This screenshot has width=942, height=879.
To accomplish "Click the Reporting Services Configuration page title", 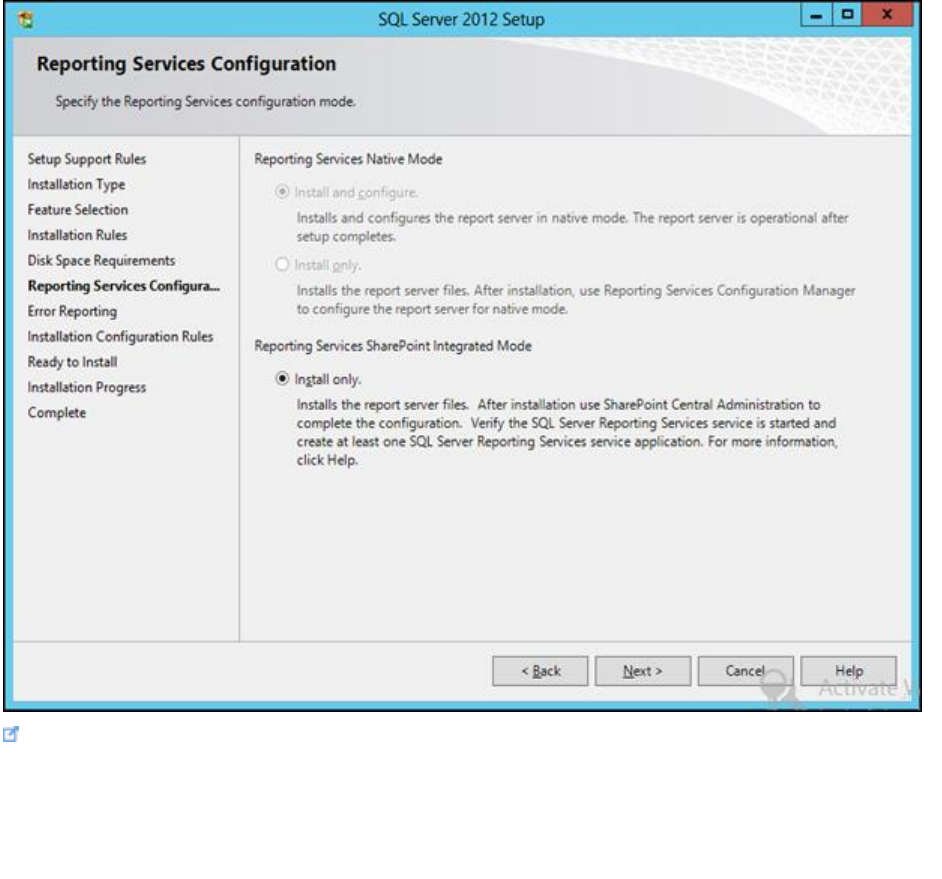I will [186, 64].
